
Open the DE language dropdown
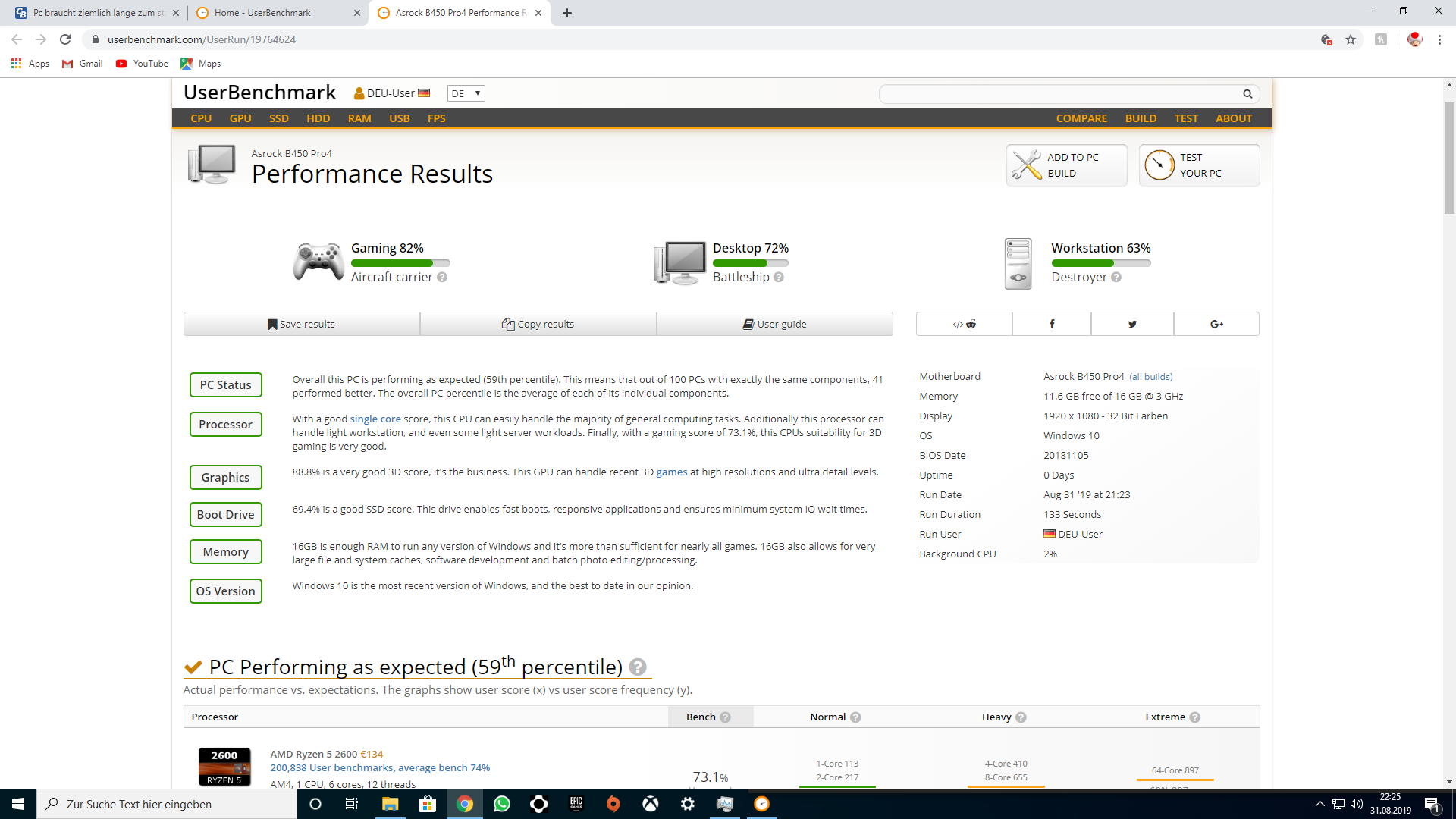click(466, 93)
